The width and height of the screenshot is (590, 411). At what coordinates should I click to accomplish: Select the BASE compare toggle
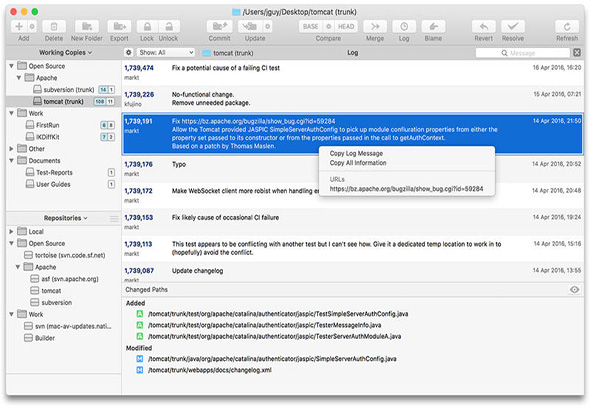pos(311,26)
